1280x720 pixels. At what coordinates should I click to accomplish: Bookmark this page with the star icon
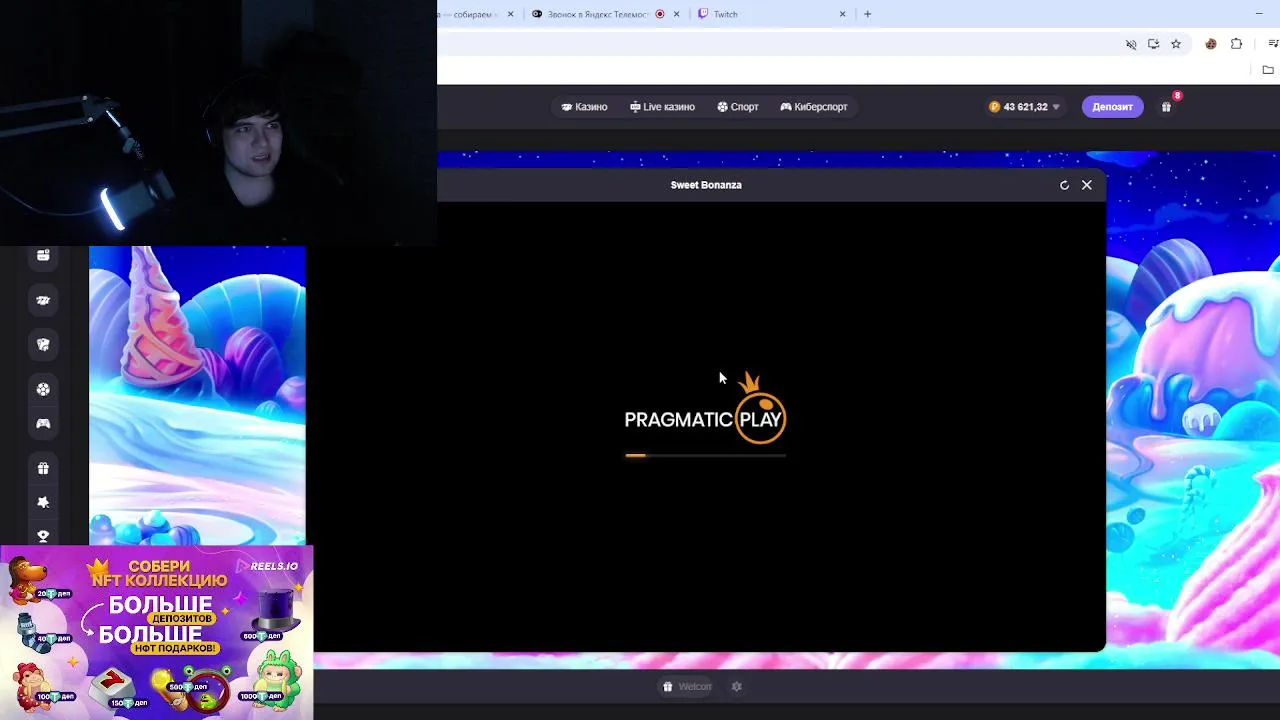pos(1176,44)
